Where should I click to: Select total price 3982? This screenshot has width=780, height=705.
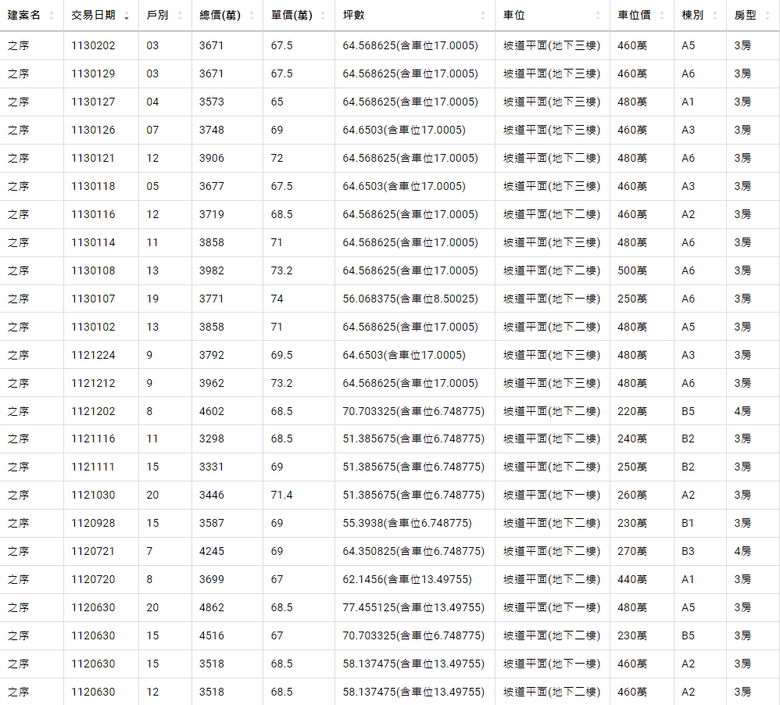point(211,271)
